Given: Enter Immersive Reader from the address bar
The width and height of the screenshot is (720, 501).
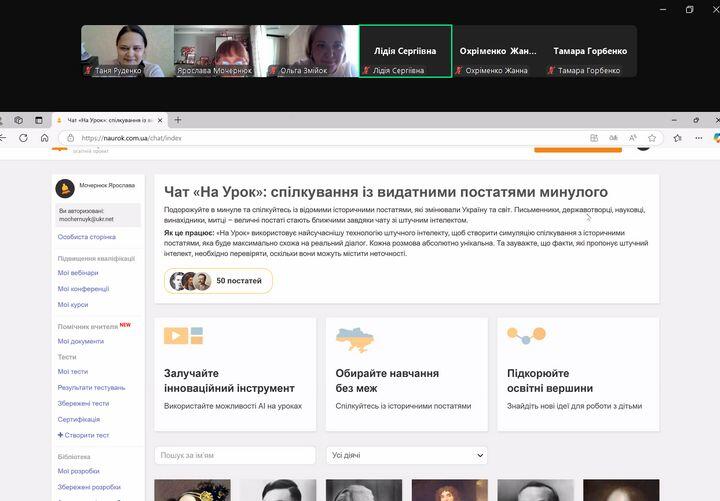Looking at the screenshot, I should click(613, 138).
